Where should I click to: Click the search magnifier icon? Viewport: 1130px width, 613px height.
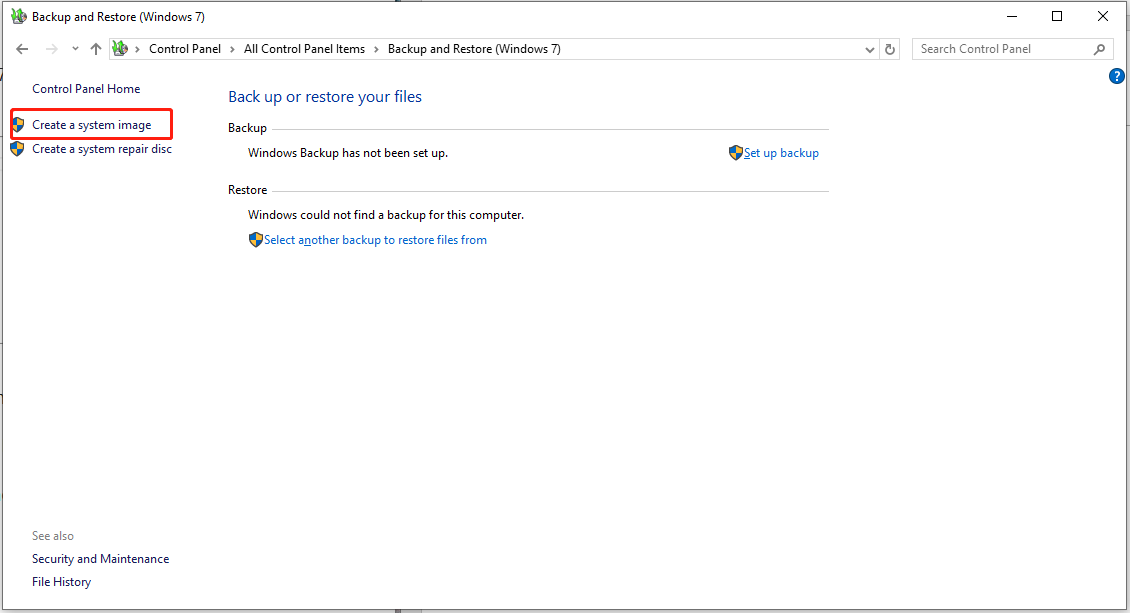(x=1098, y=48)
